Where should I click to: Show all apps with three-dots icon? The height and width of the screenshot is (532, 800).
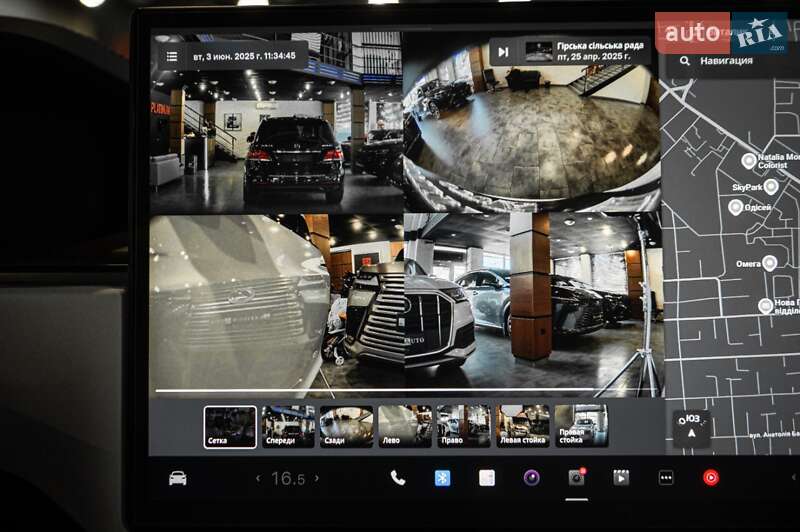pyautogui.click(x=666, y=478)
